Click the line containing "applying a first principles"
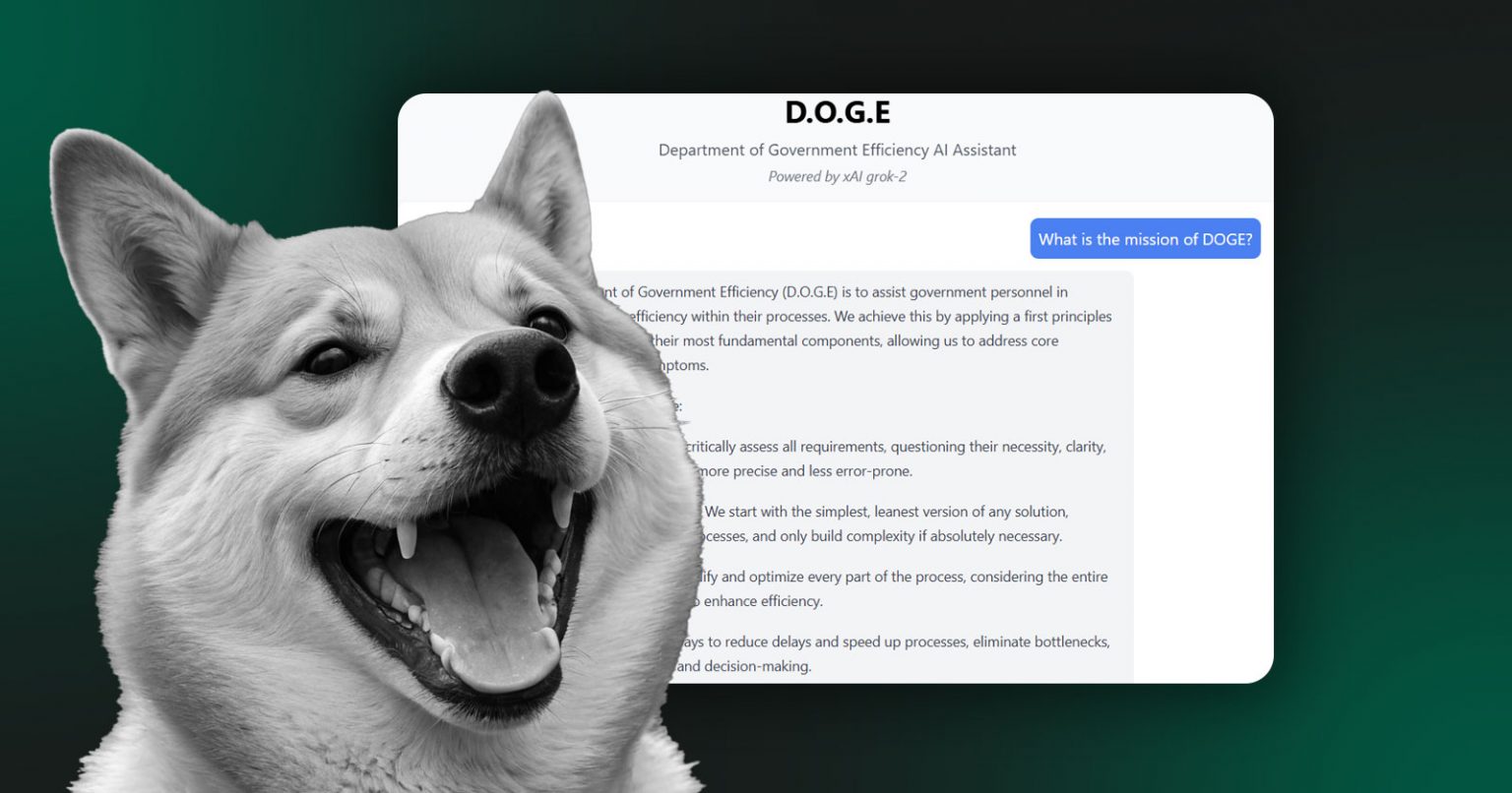 pyautogui.click(x=869, y=317)
